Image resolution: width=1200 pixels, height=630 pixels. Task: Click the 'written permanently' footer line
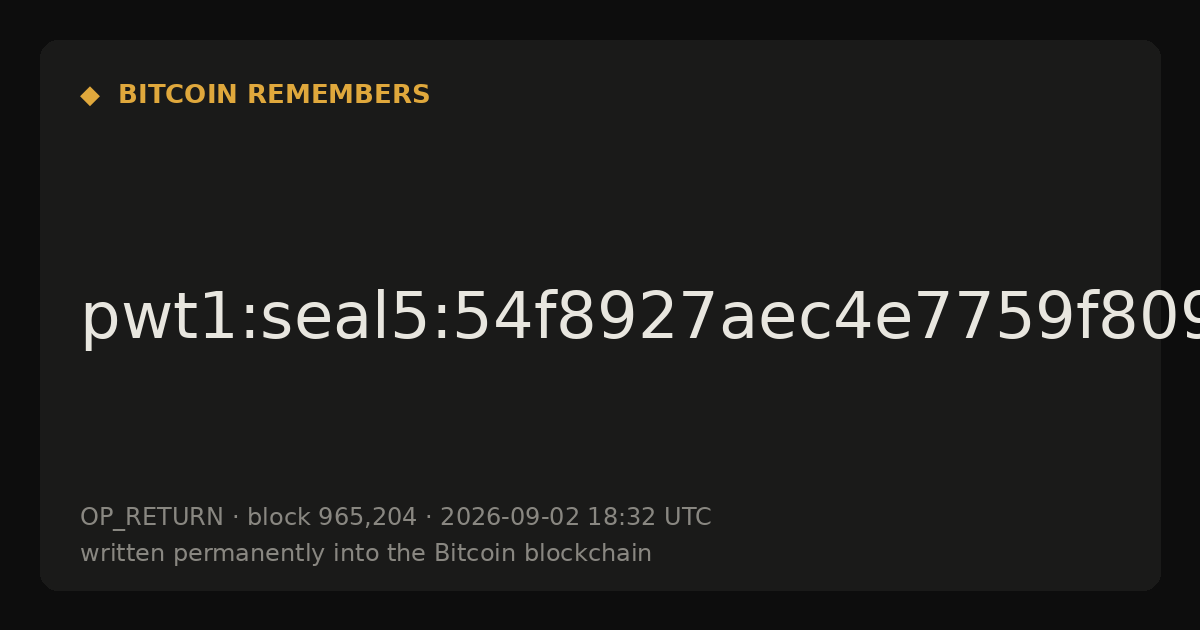click(x=366, y=554)
